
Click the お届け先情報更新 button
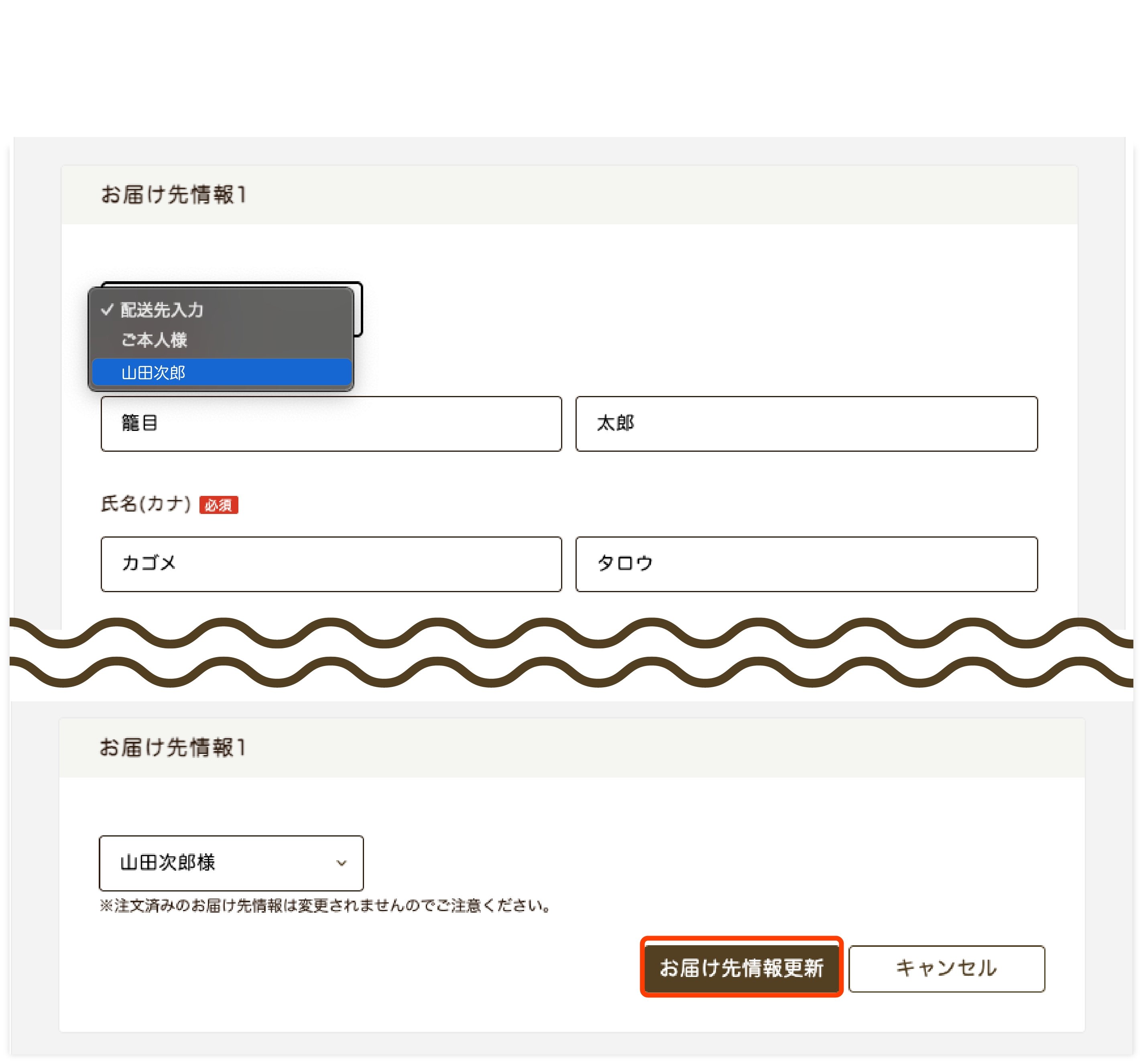741,969
